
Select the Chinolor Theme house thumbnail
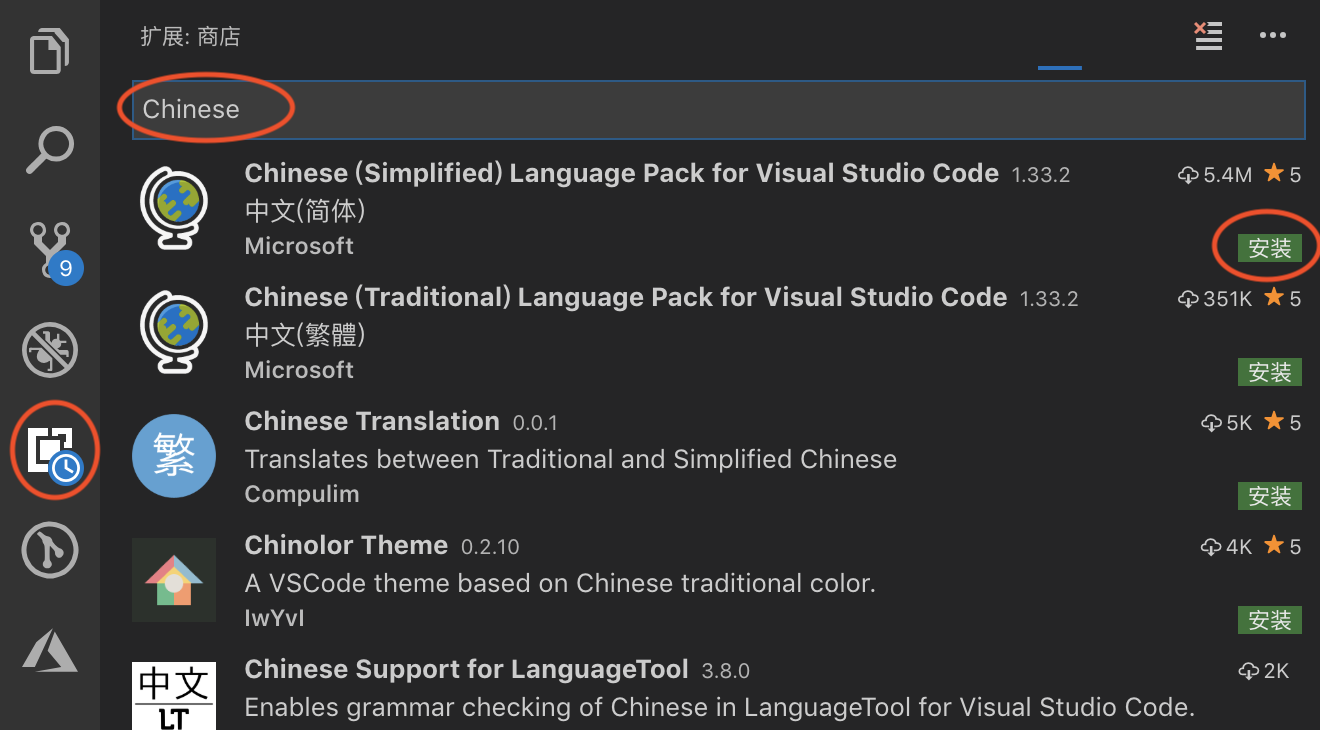[x=174, y=581]
